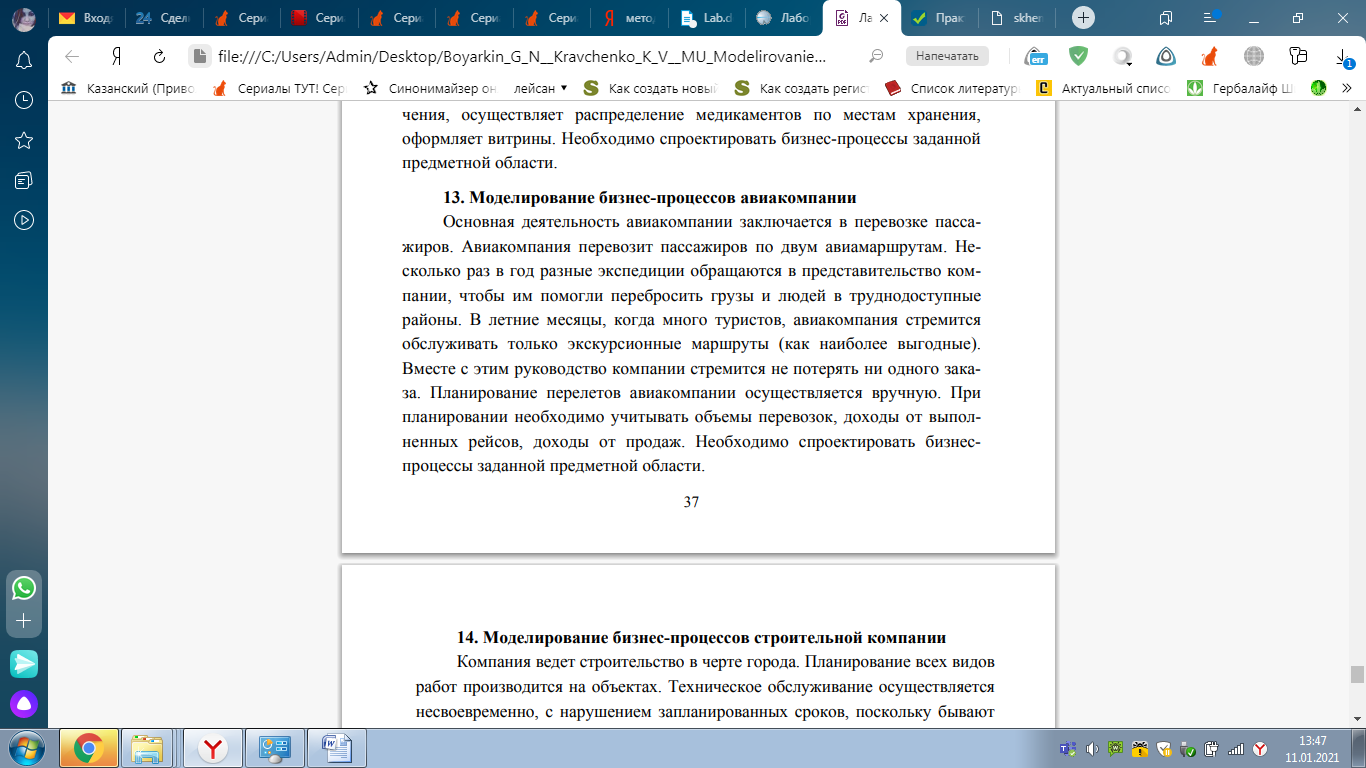
Task: Click the scrollbar up arrow
Action: click(x=1357, y=108)
